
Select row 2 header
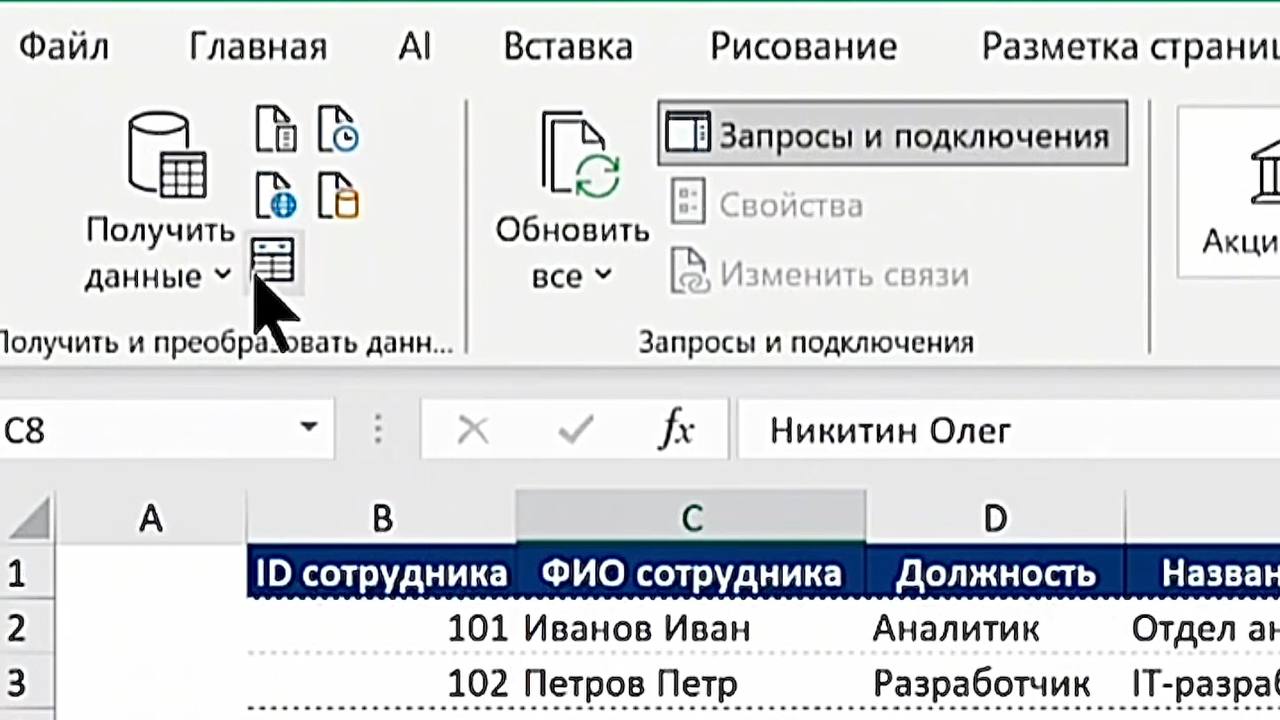27,628
